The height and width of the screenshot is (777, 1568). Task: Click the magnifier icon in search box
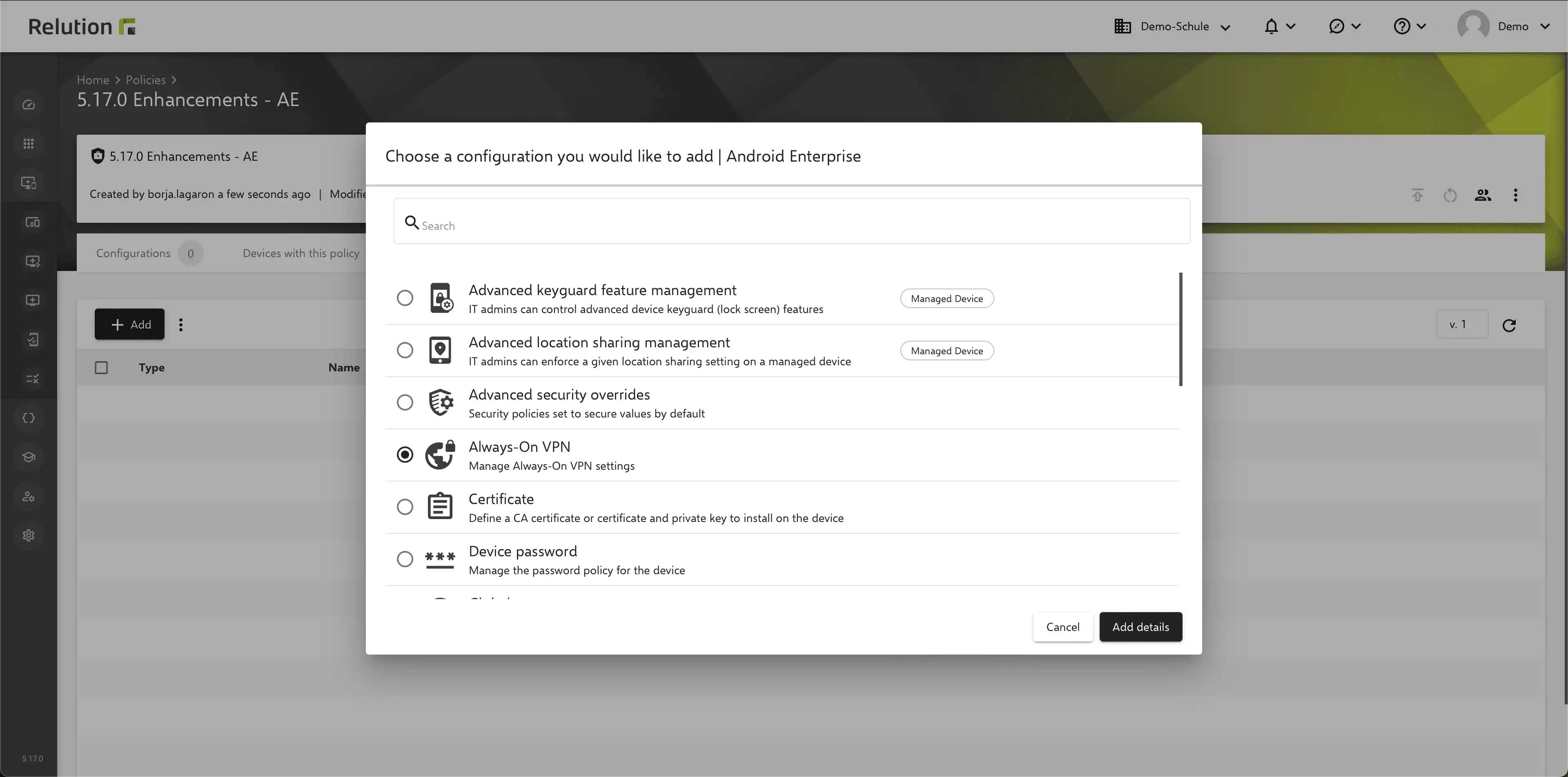(412, 223)
